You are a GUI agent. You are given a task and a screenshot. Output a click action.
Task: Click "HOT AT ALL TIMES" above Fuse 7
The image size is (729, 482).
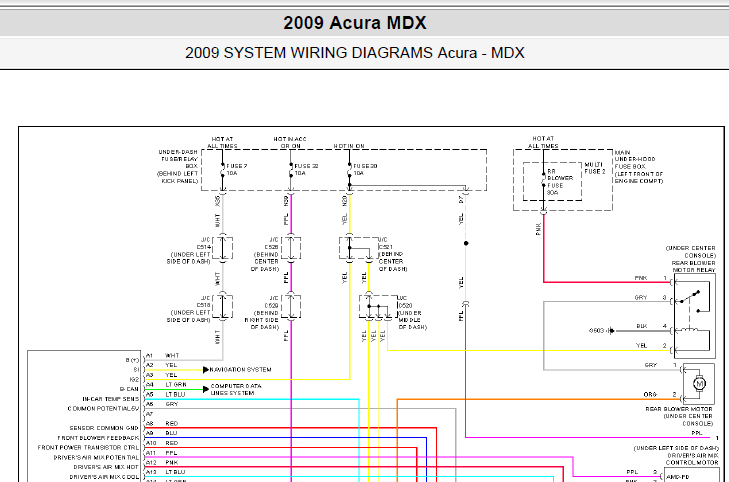coord(222,142)
